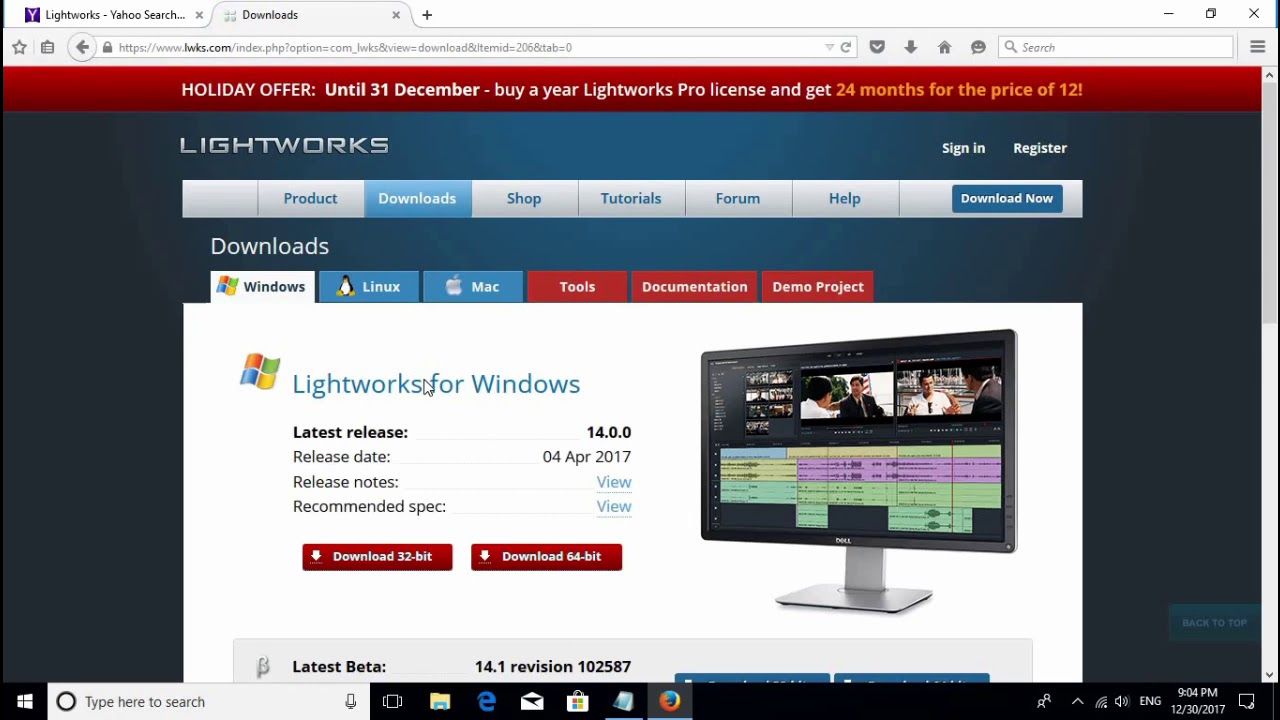Close the Downloads browser tab
The height and width of the screenshot is (720, 1280).
pyautogui.click(x=396, y=15)
